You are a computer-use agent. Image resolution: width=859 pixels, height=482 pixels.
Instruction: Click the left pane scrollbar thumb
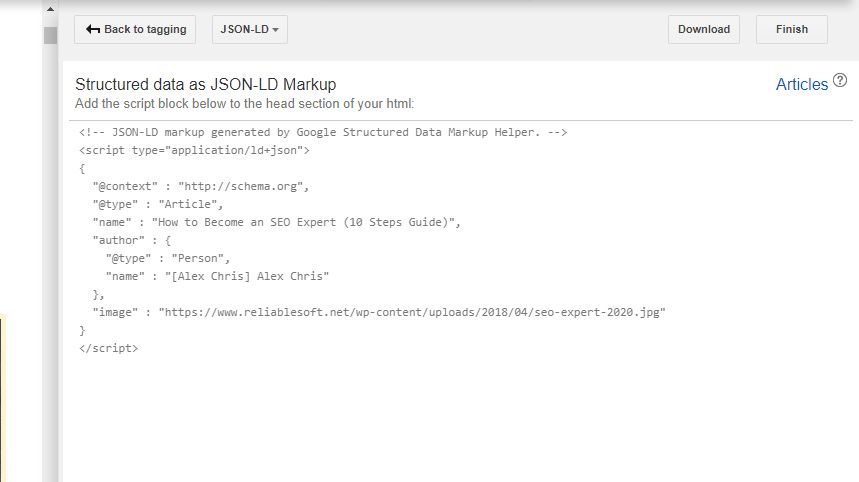pyautogui.click(x=50, y=36)
